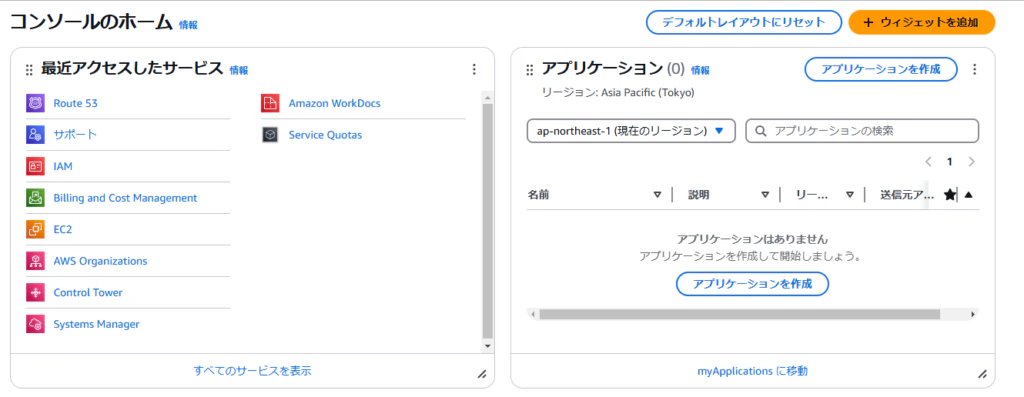Click ascending sort arrow beside star column

point(968,195)
